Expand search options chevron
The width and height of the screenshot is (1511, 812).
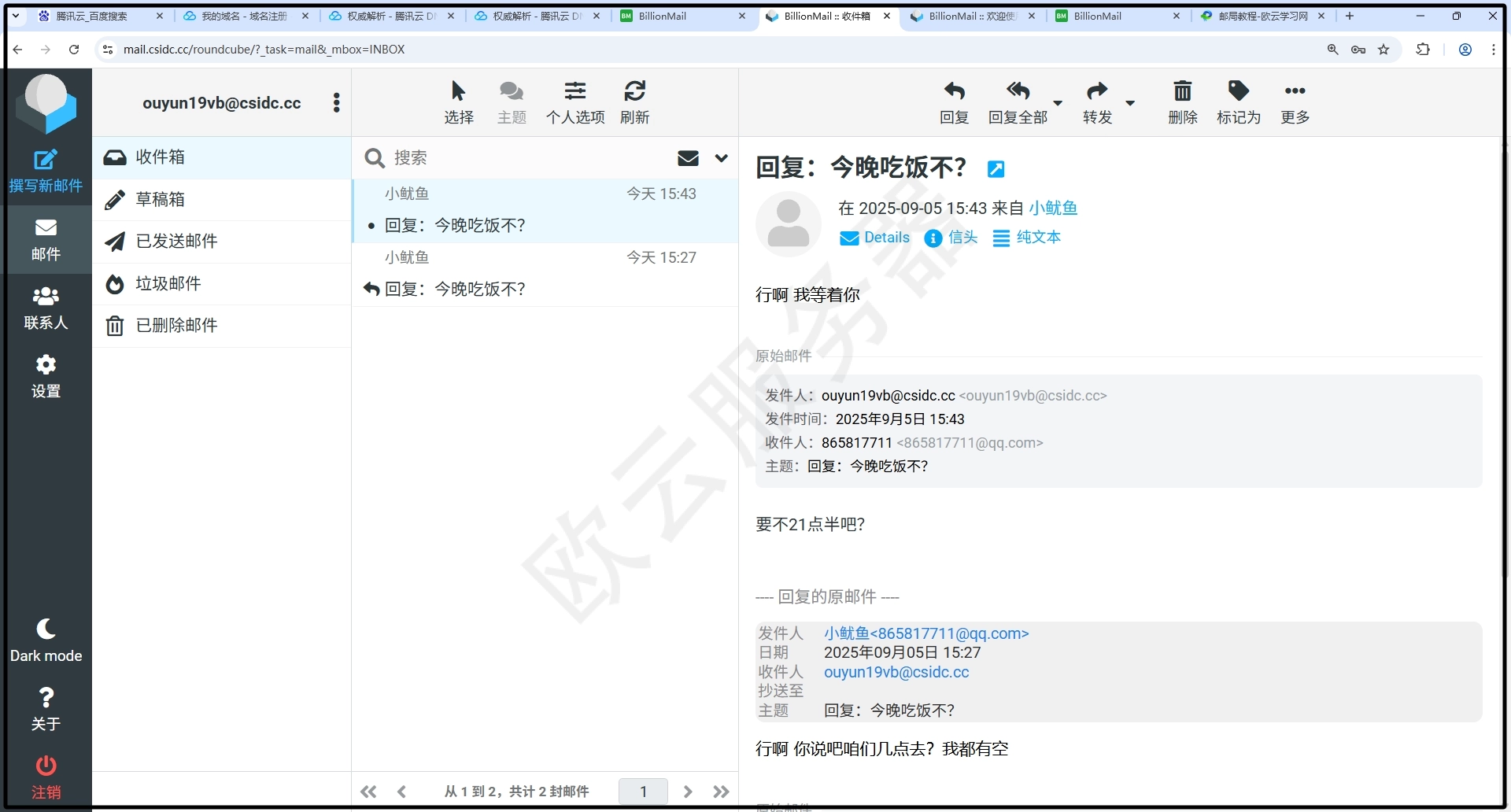(x=721, y=158)
